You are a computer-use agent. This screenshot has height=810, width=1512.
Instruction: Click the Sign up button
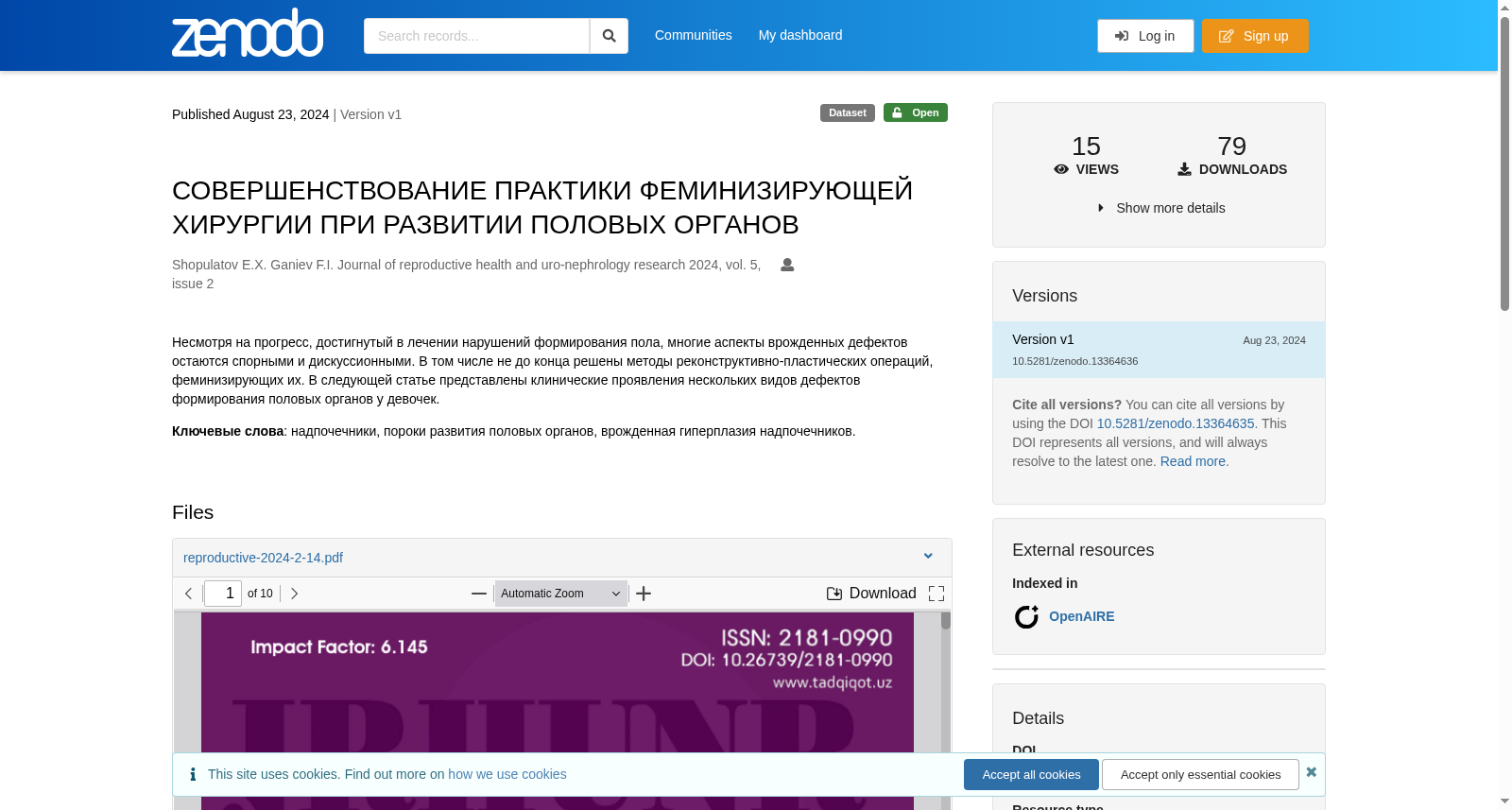coord(1255,36)
